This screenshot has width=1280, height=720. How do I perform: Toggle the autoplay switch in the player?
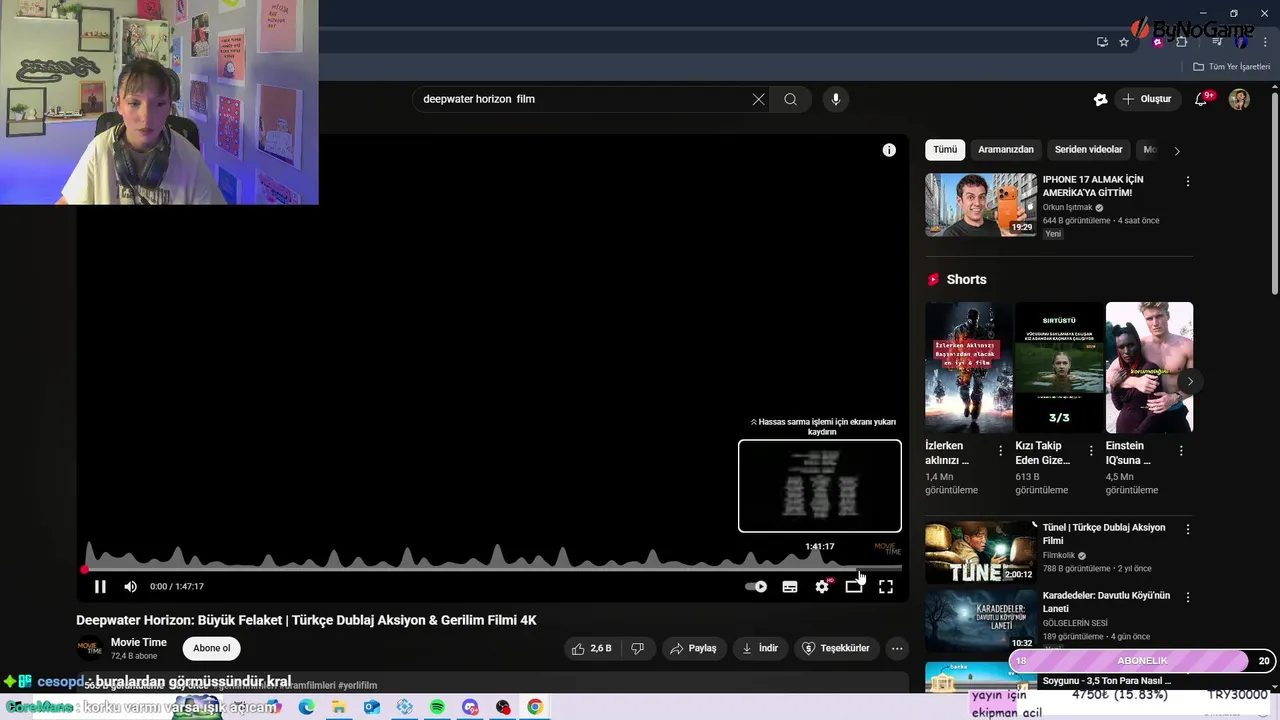[x=756, y=587]
